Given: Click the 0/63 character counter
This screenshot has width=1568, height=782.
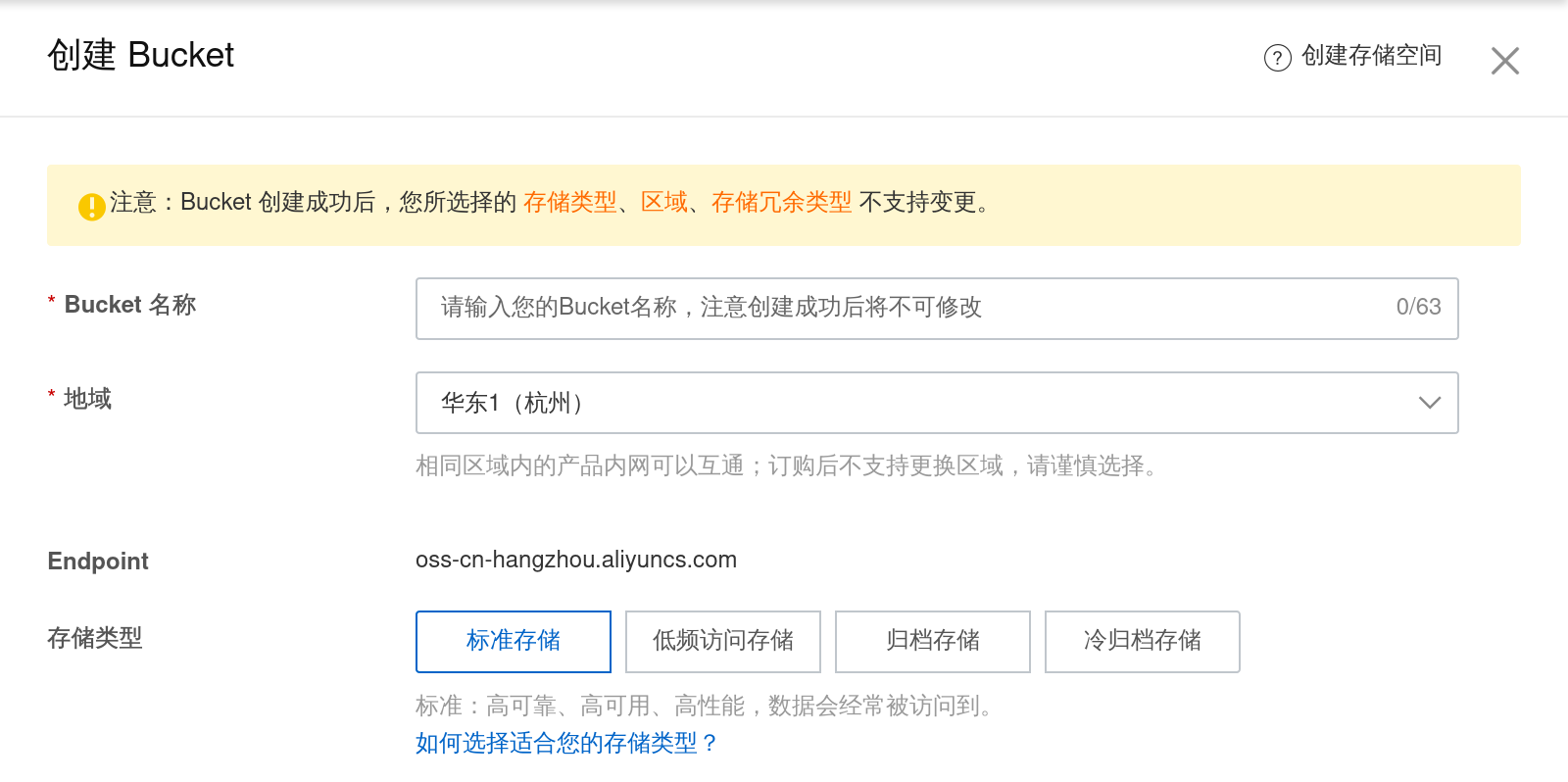Looking at the screenshot, I should 1418,307.
